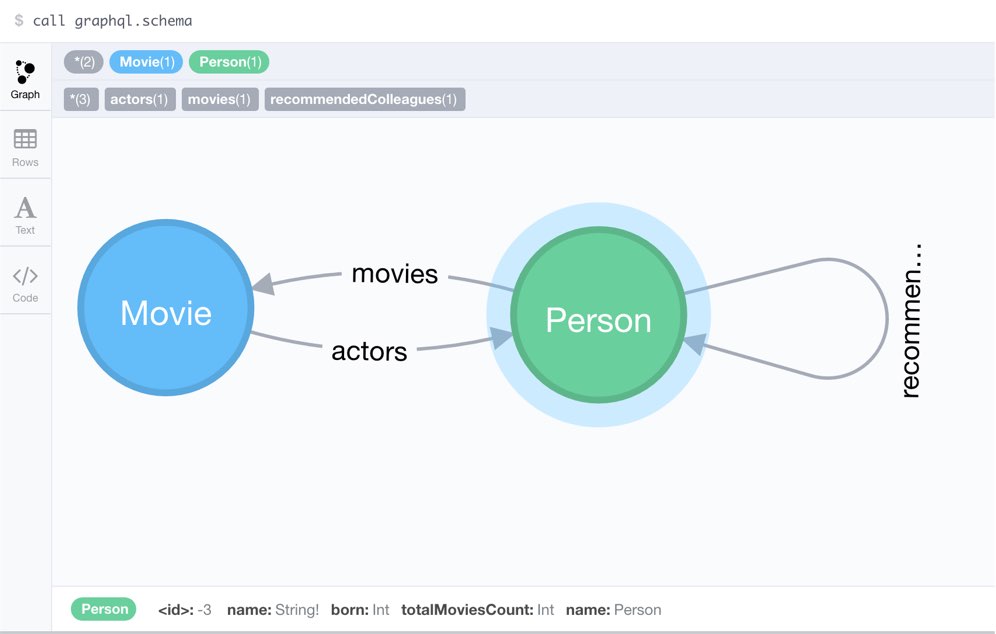This screenshot has width=996, height=634.
Task: Open the Rows view
Action: point(25,145)
